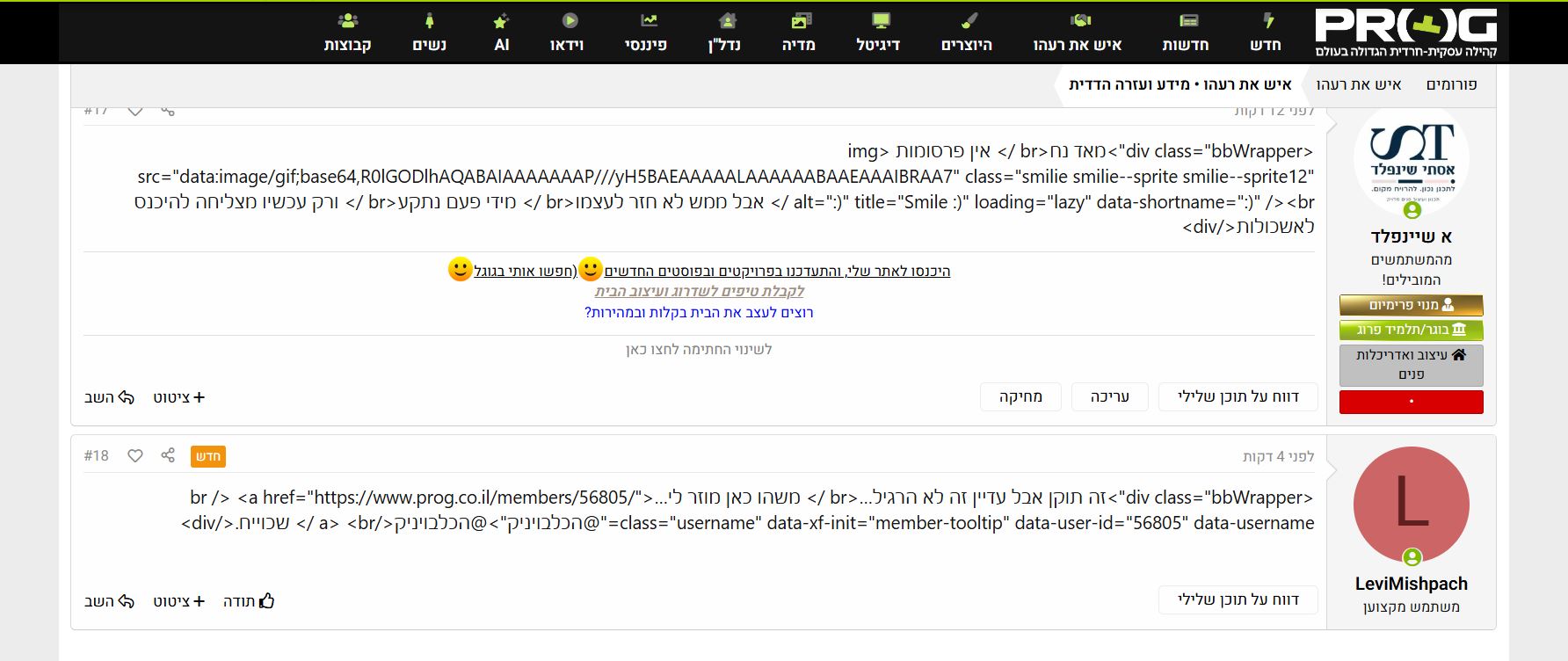Image resolution: width=1568 pixels, height=661 pixels.
Task: Click the עריכה edit button
Action: tap(1109, 397)
